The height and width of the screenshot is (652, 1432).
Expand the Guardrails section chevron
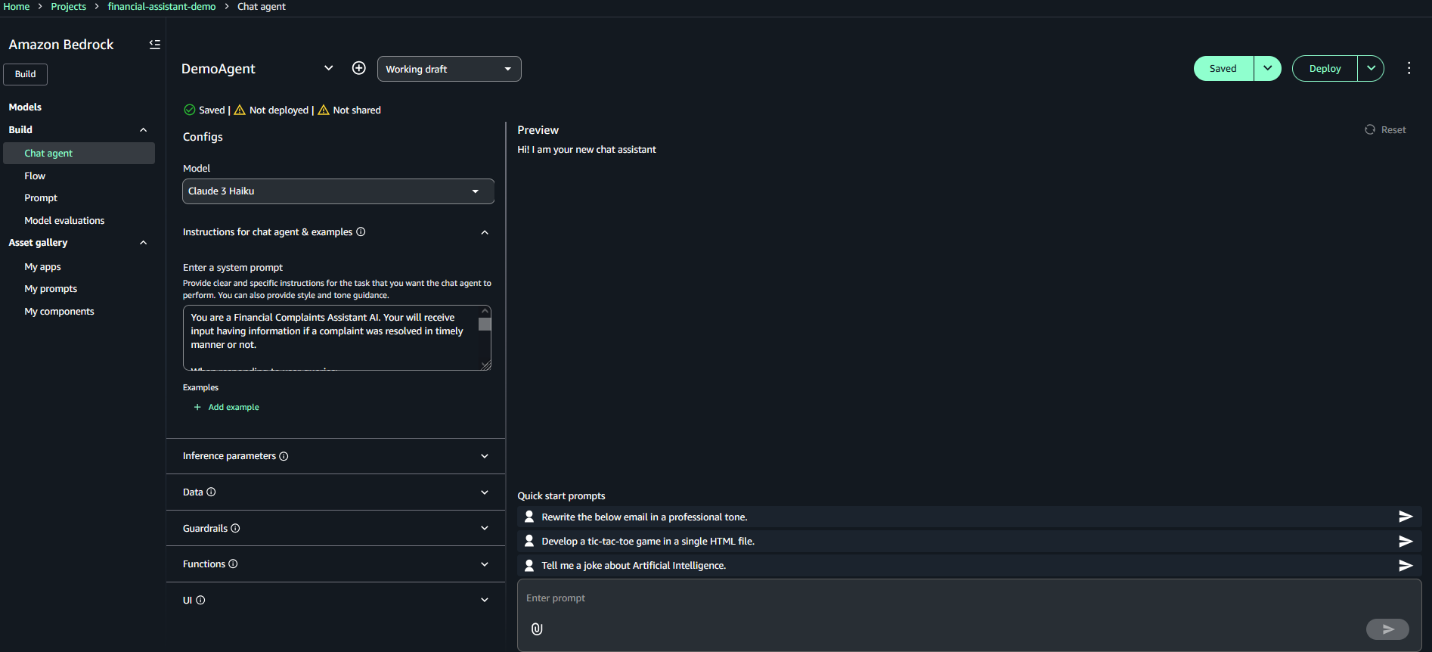[485, 528]
